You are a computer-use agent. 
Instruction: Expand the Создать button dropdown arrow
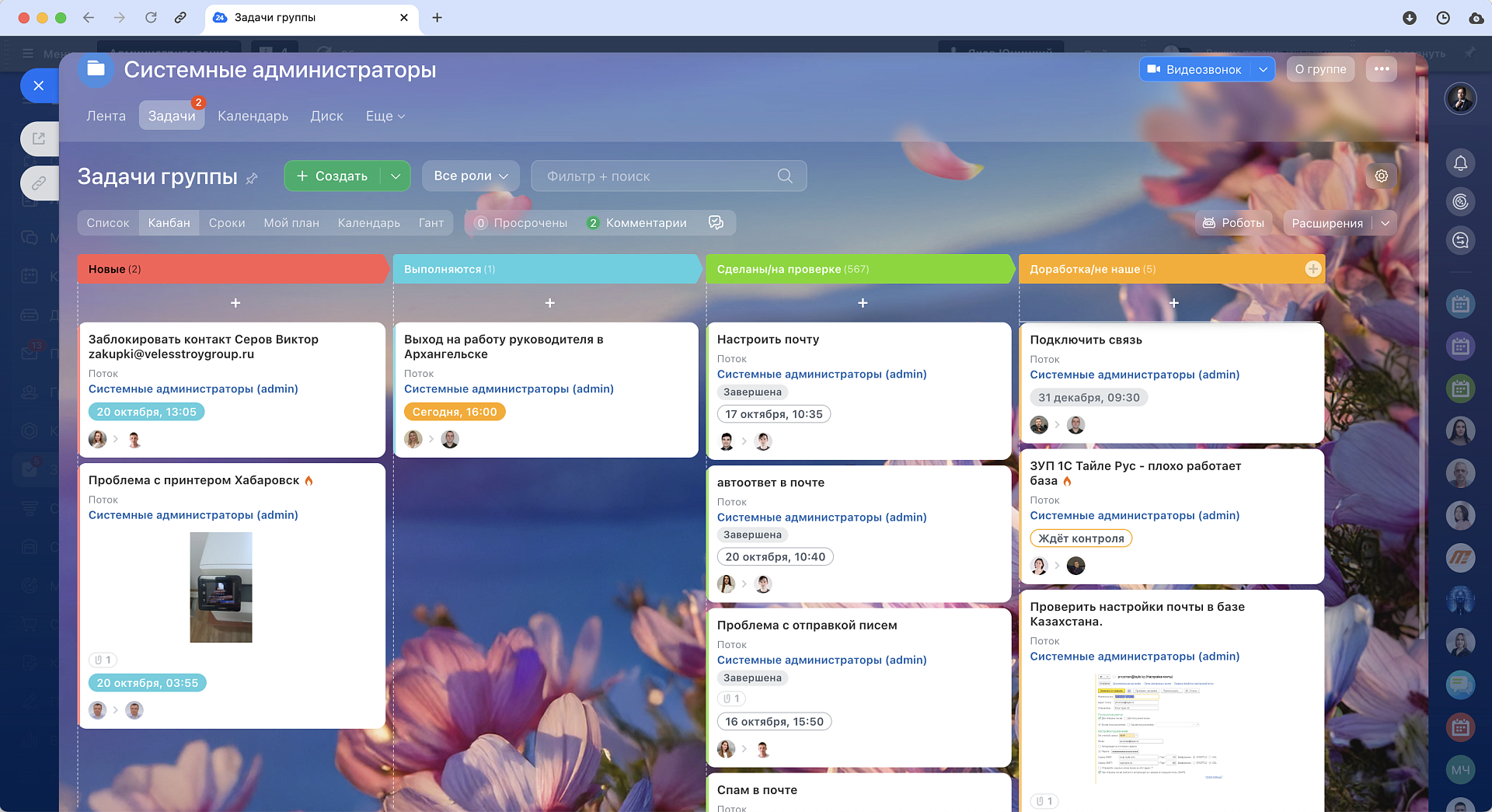coord(396,176)
